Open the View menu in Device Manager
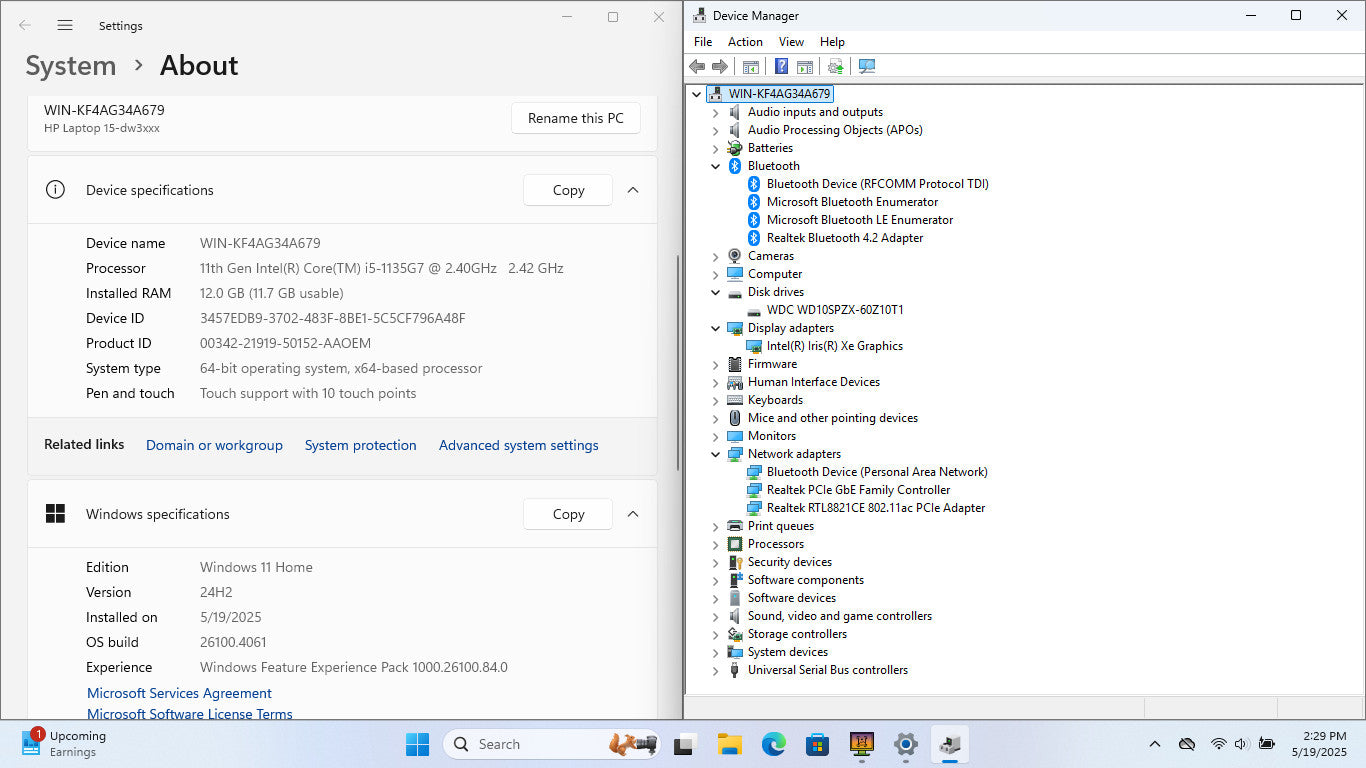This screenshot has width=1366, height=768. (791, 42)
